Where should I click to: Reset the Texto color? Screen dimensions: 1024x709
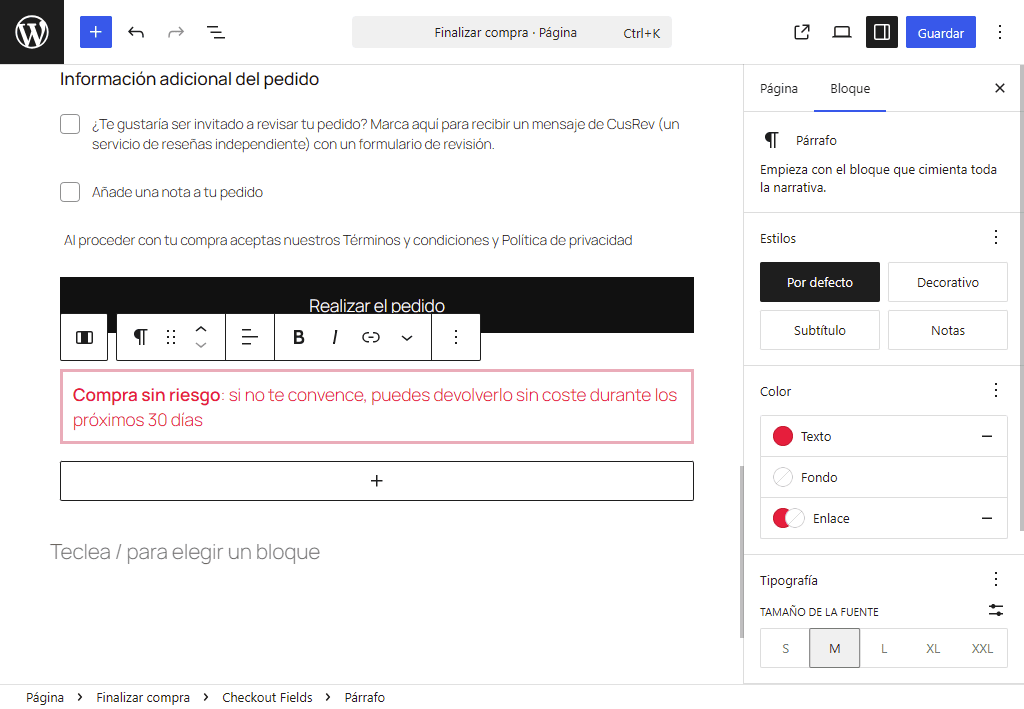click(x=987, y=436)
